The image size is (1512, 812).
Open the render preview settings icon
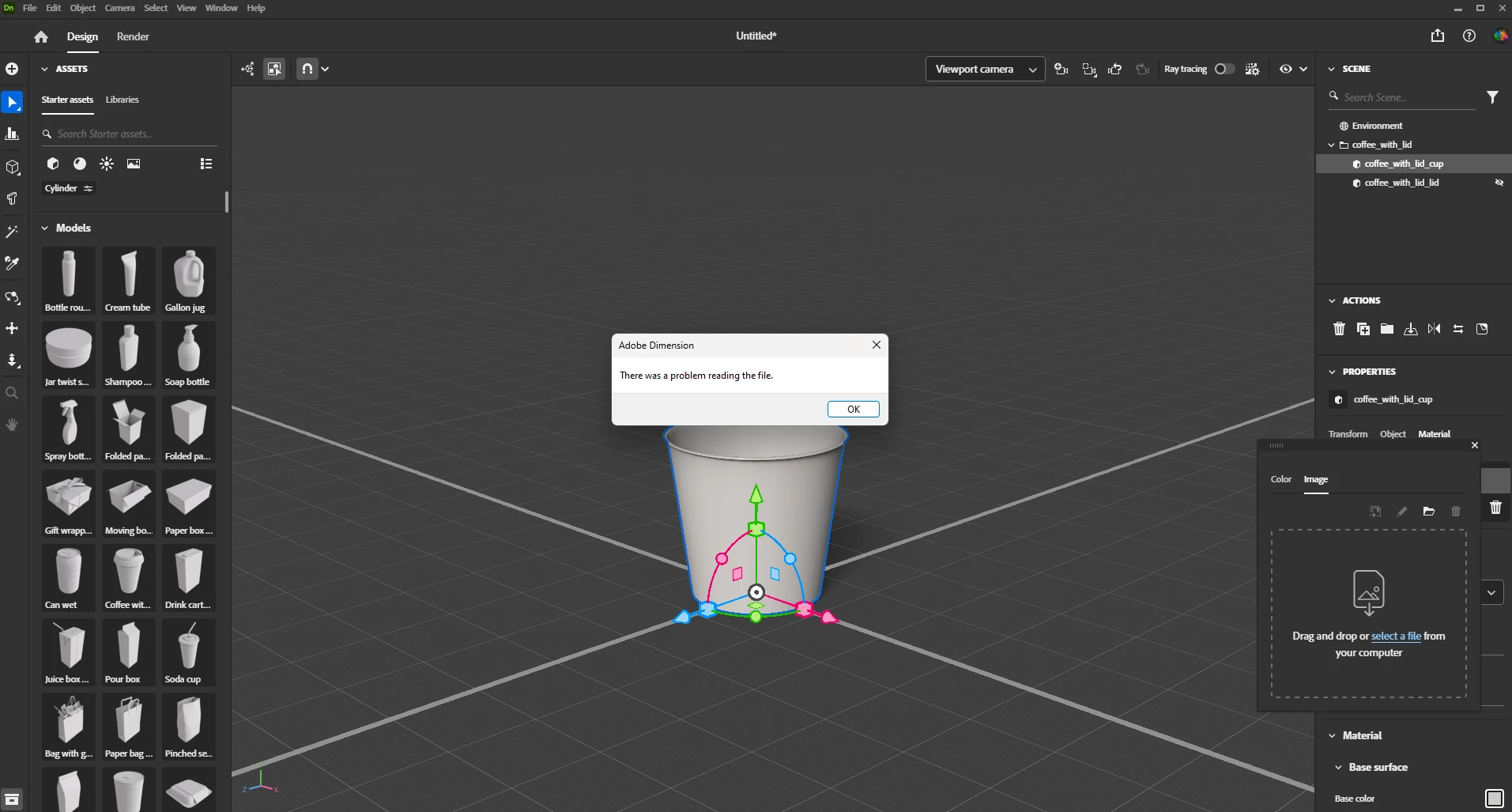click(1252, 69)
